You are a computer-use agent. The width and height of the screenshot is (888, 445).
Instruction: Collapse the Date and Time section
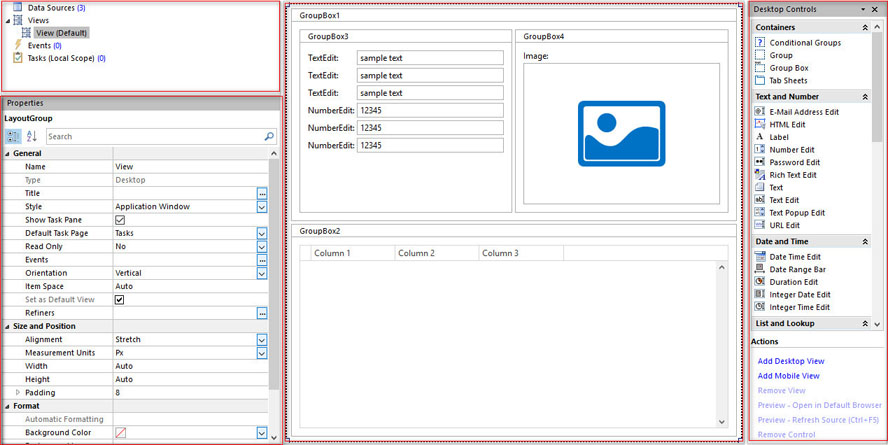(865, 242)
